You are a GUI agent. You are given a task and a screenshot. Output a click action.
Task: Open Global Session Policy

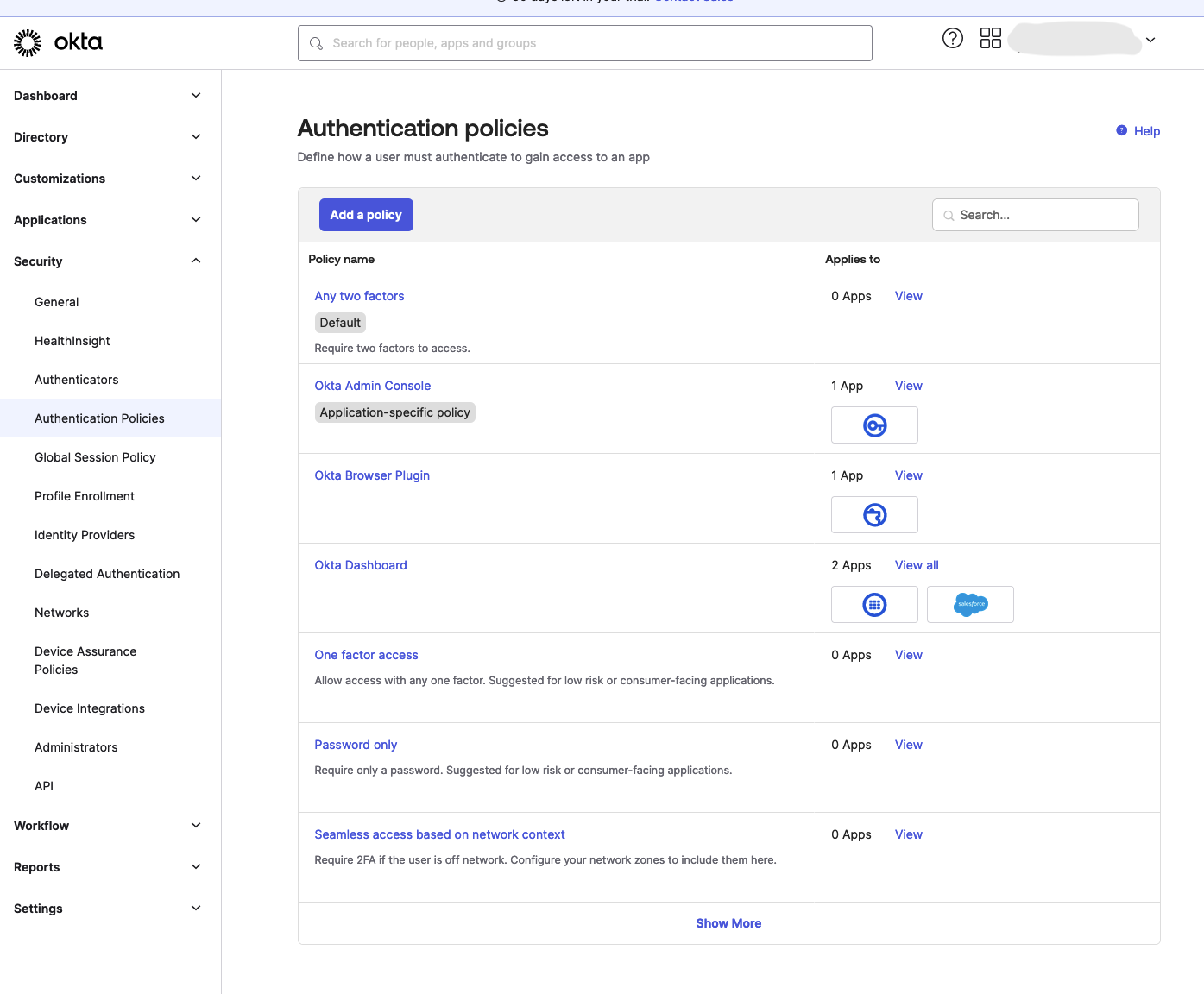(95, 457)
